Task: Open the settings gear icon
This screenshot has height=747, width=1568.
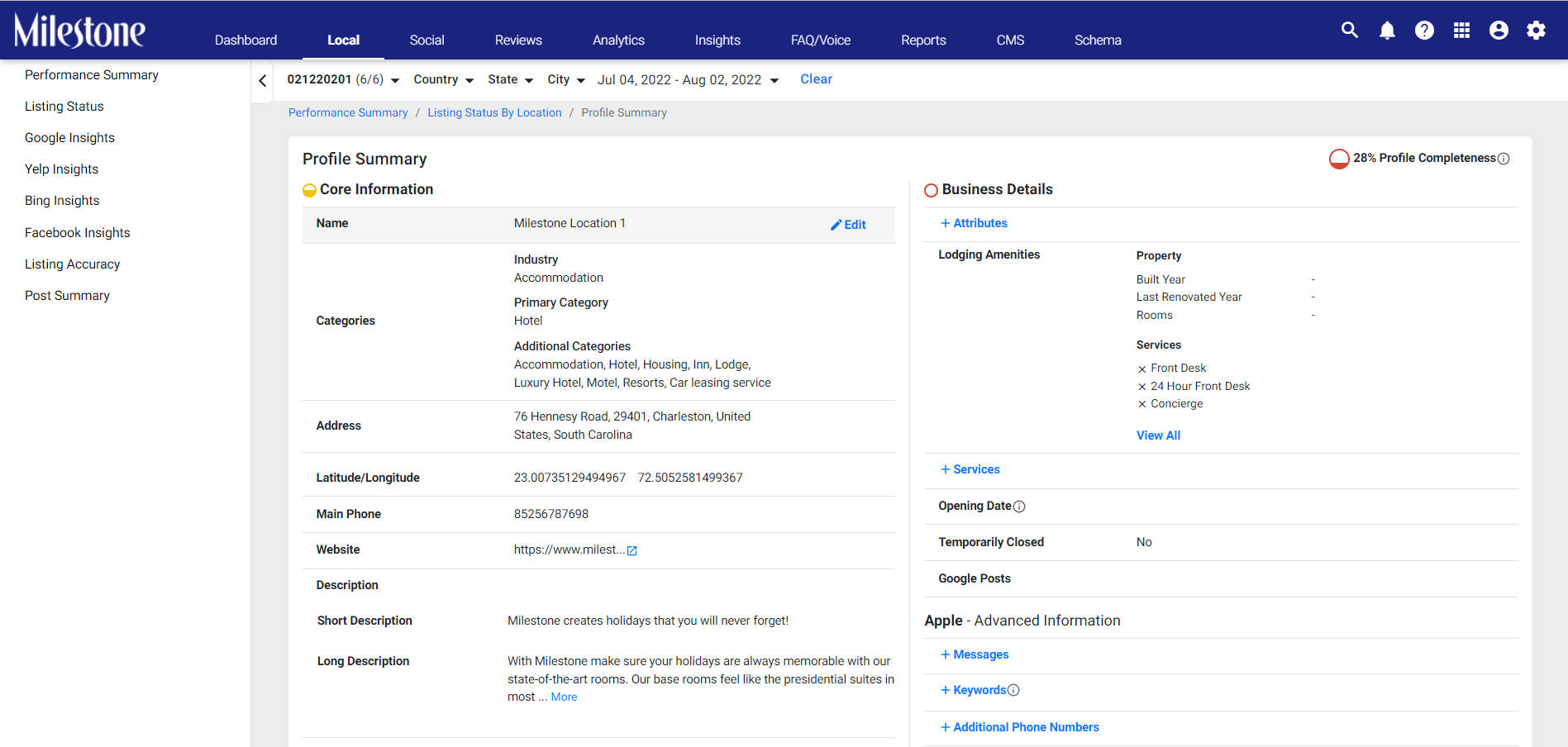Action: (1536, 31)
